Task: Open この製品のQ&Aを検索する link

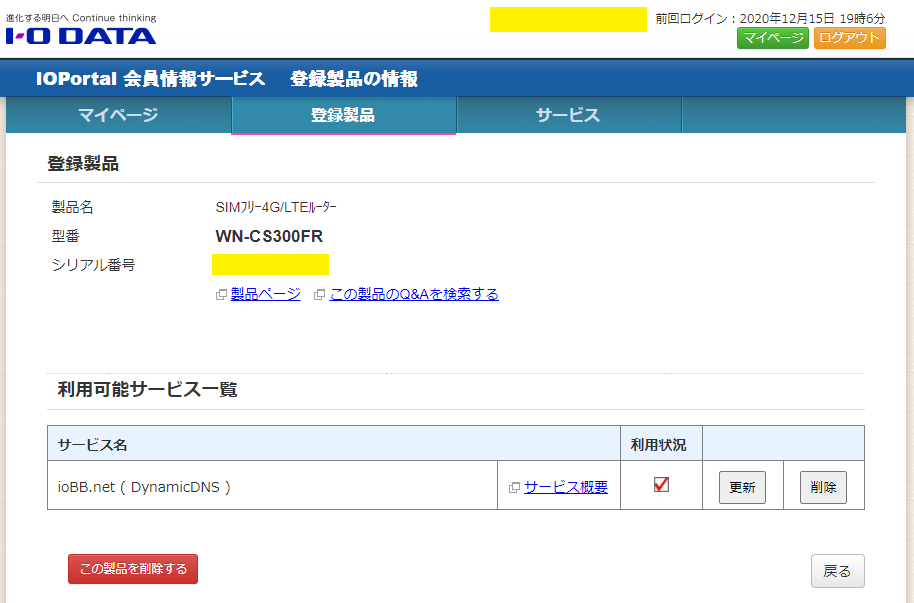Action: [x=414, y=294]
